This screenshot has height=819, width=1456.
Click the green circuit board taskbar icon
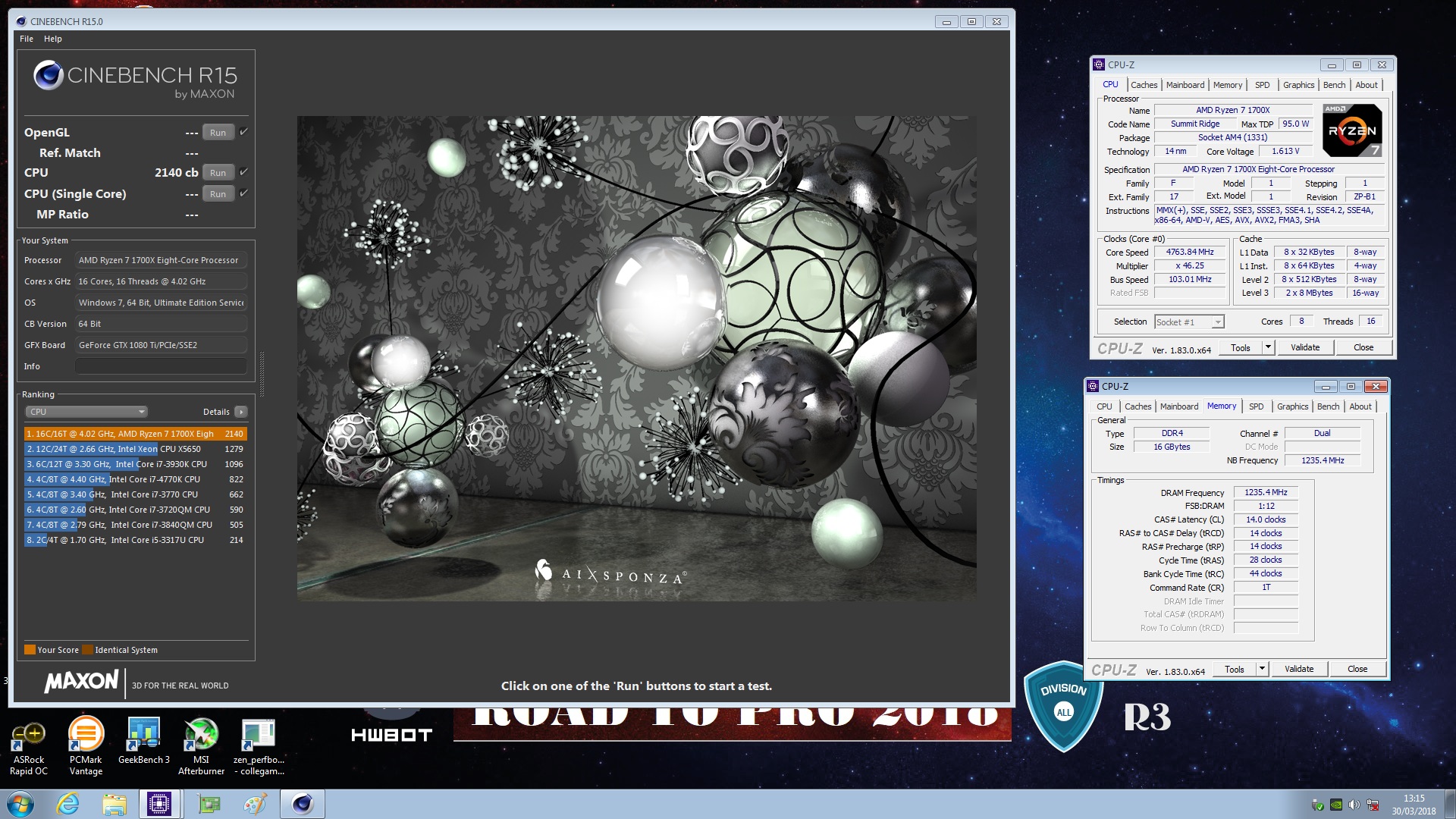[209, 804]
